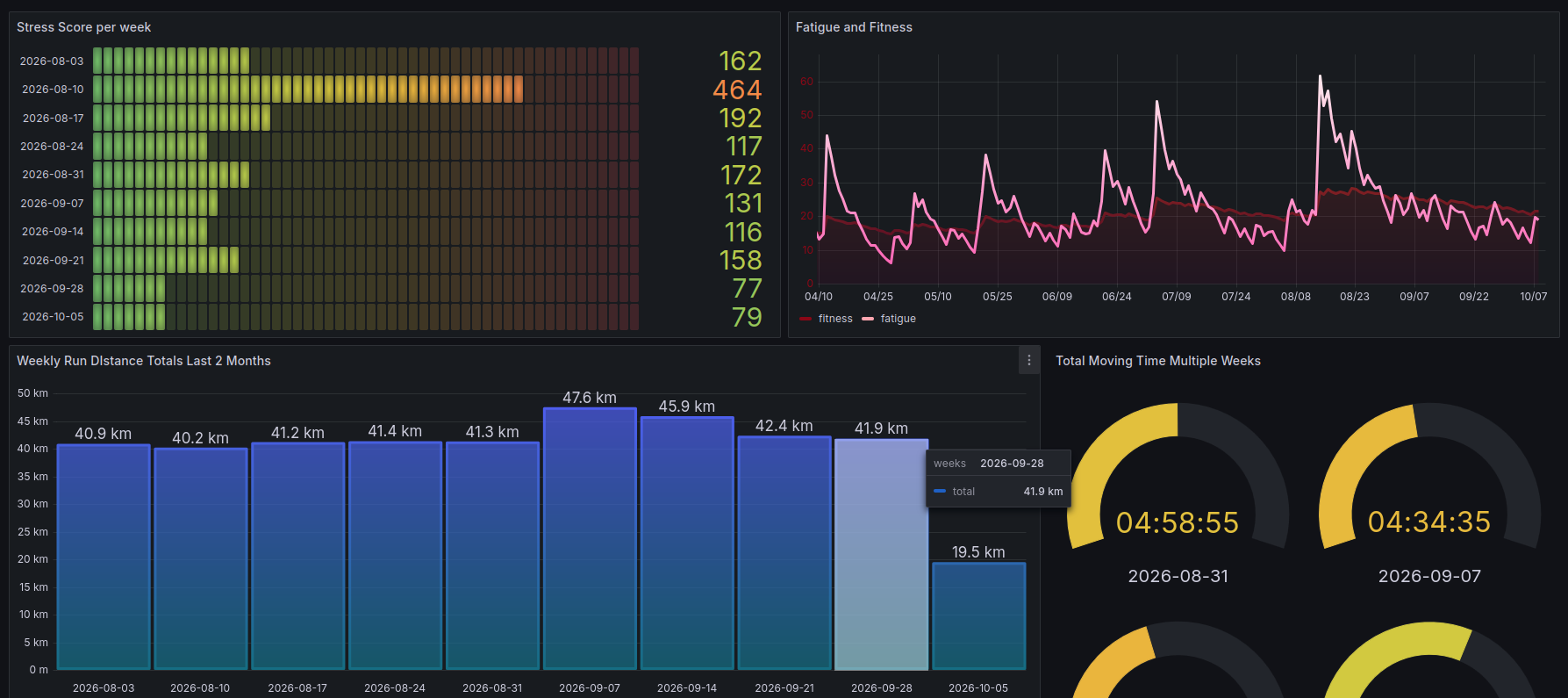Screen dimensions: 1568x698
Task: Click the 08/08 x-axis tick label
Action: click(1295, 297)
